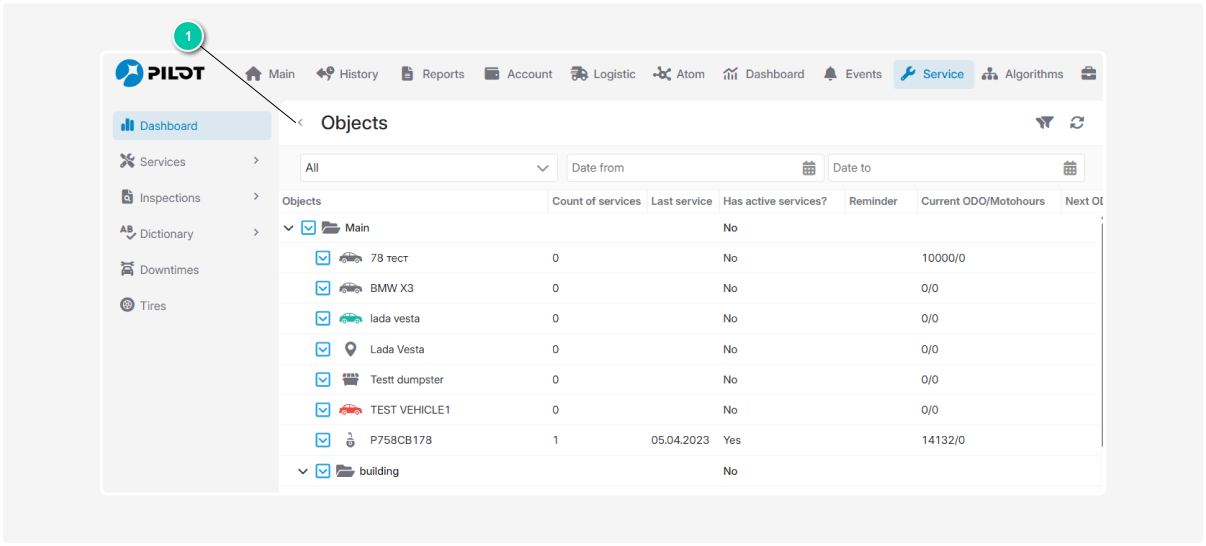Sort by Count of services column

point(596,201)
